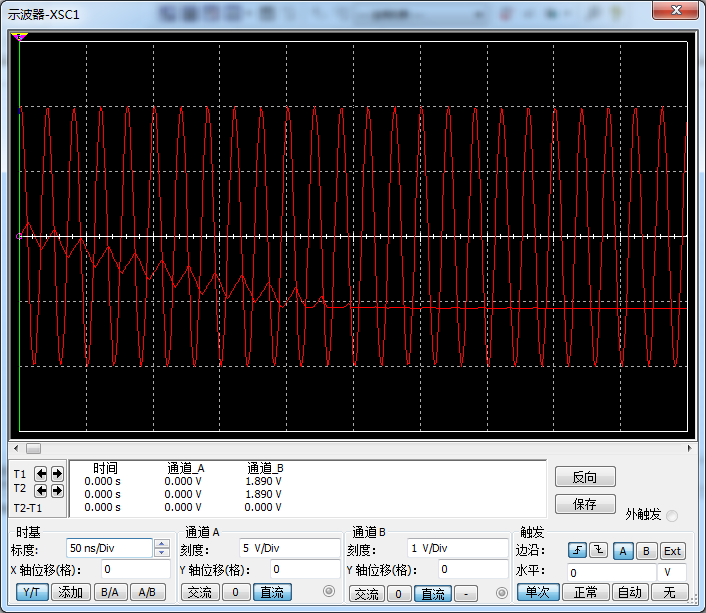Screen dimensions: 706x613
Task: Move cursor T1 left with arrow
Action: [x=41, y=473]
